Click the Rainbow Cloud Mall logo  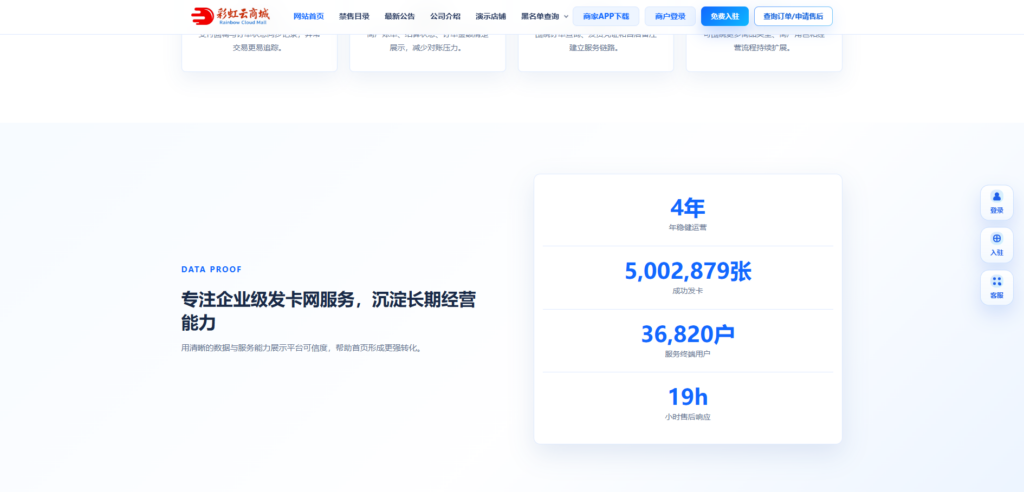tap(230, 16)
